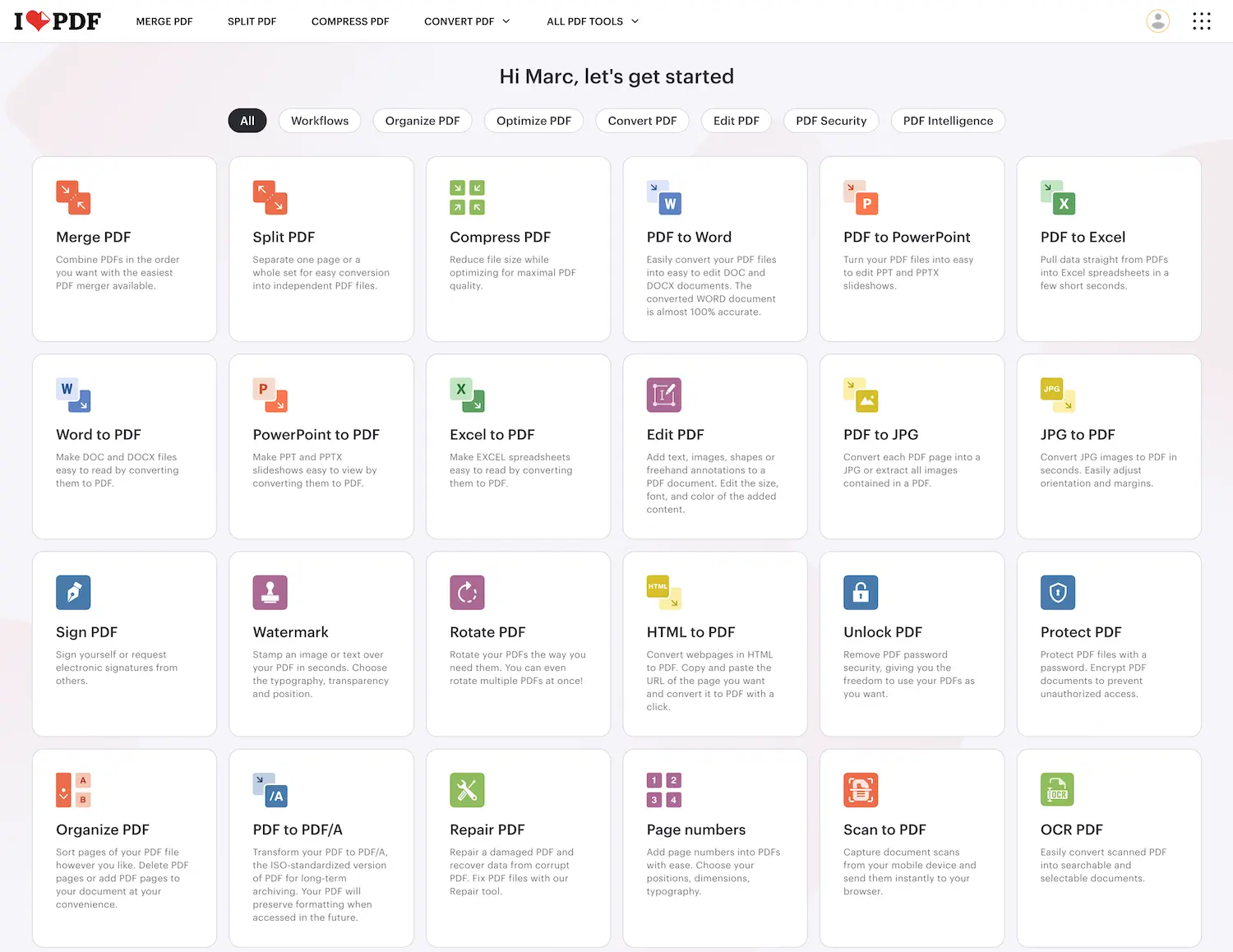Click the "Hi Marc, let's get started" heading
This screenshot has height=952, width=1233.
616,76
